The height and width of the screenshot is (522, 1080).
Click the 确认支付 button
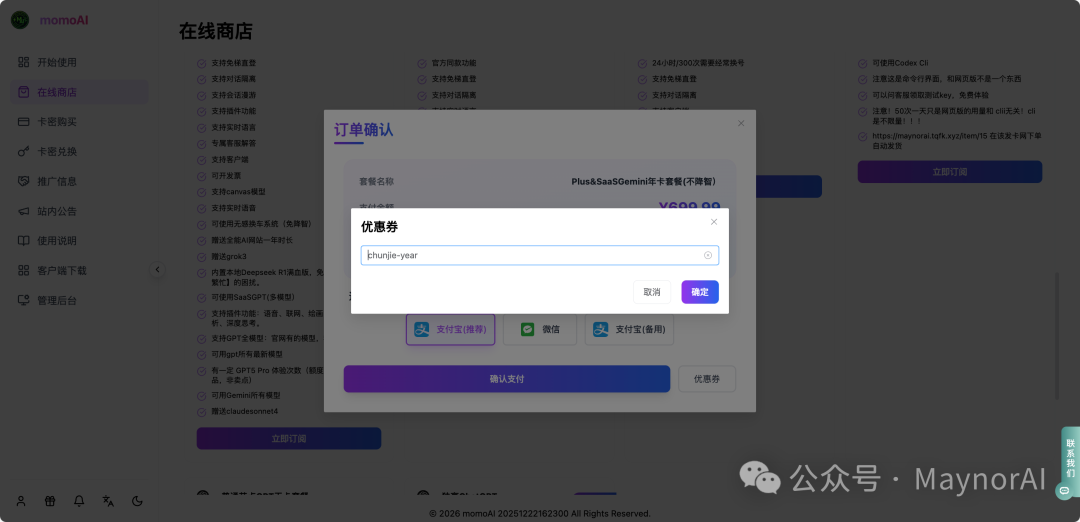[507, 379]
